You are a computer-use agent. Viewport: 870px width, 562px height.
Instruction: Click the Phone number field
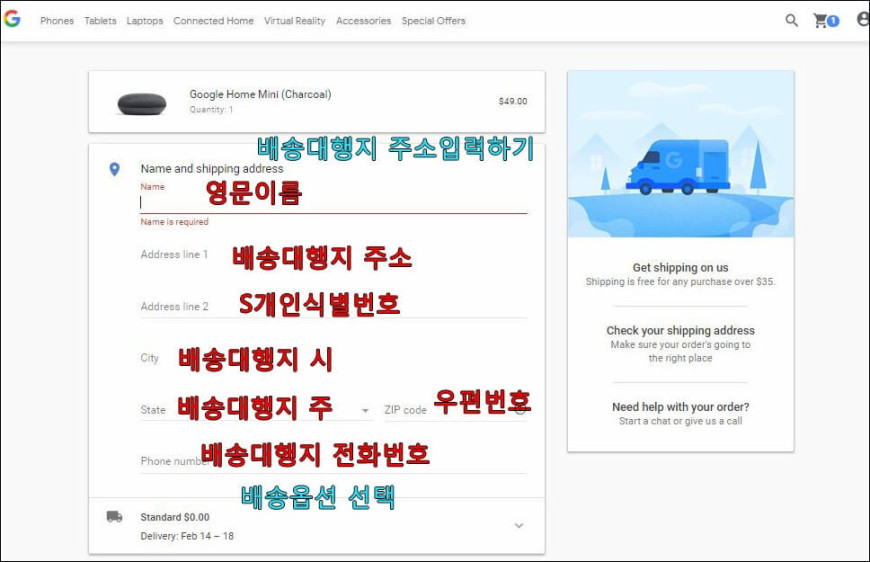pyautogui.click(x=333, y=462)
